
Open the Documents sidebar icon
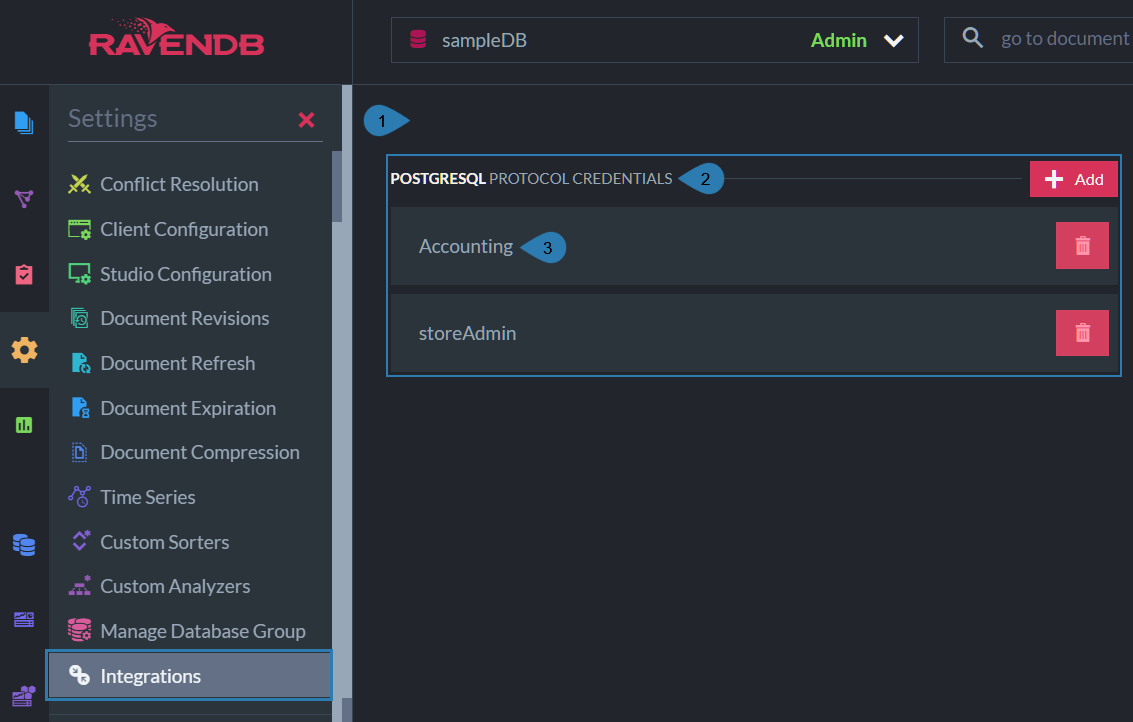coord(24,123)
